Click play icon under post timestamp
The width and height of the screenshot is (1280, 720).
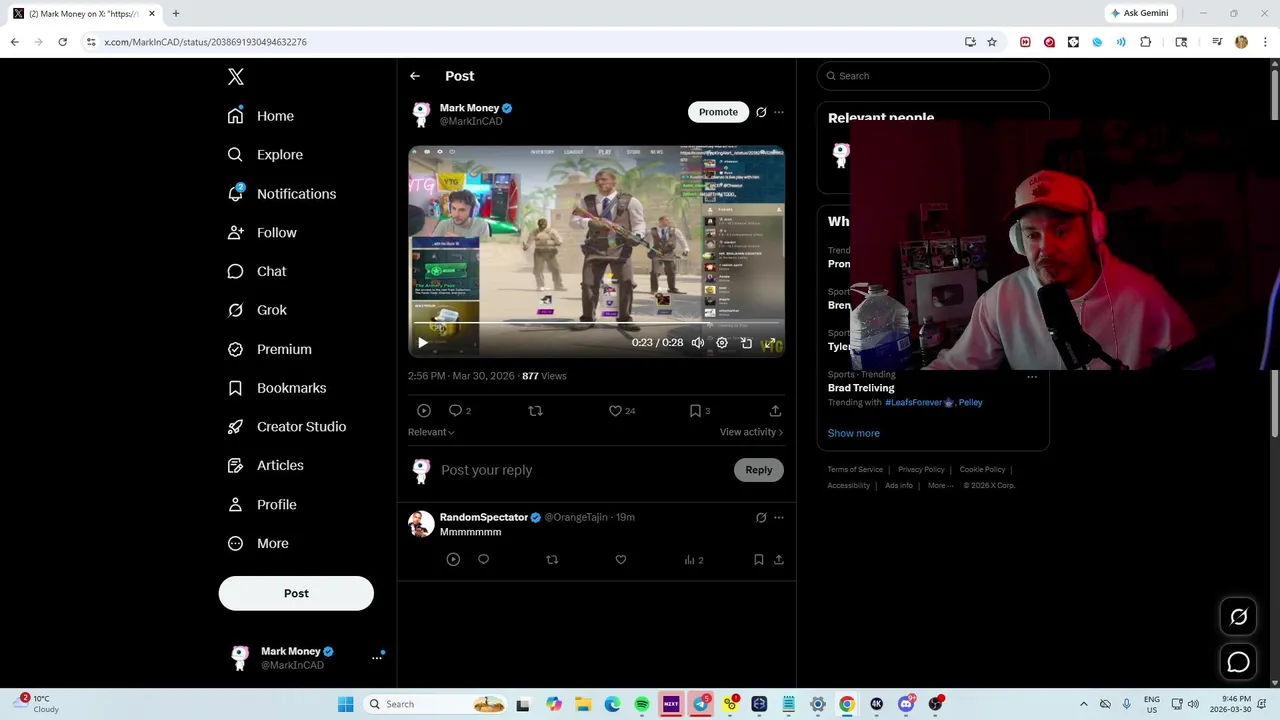[424, 411]
